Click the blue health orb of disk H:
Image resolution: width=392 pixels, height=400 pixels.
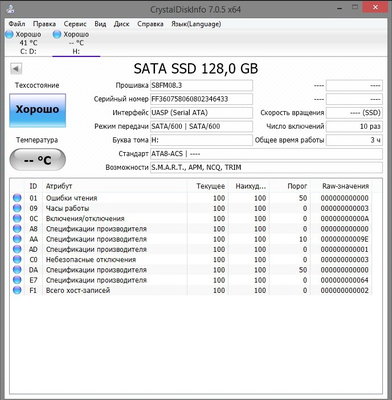pos(57,34)
